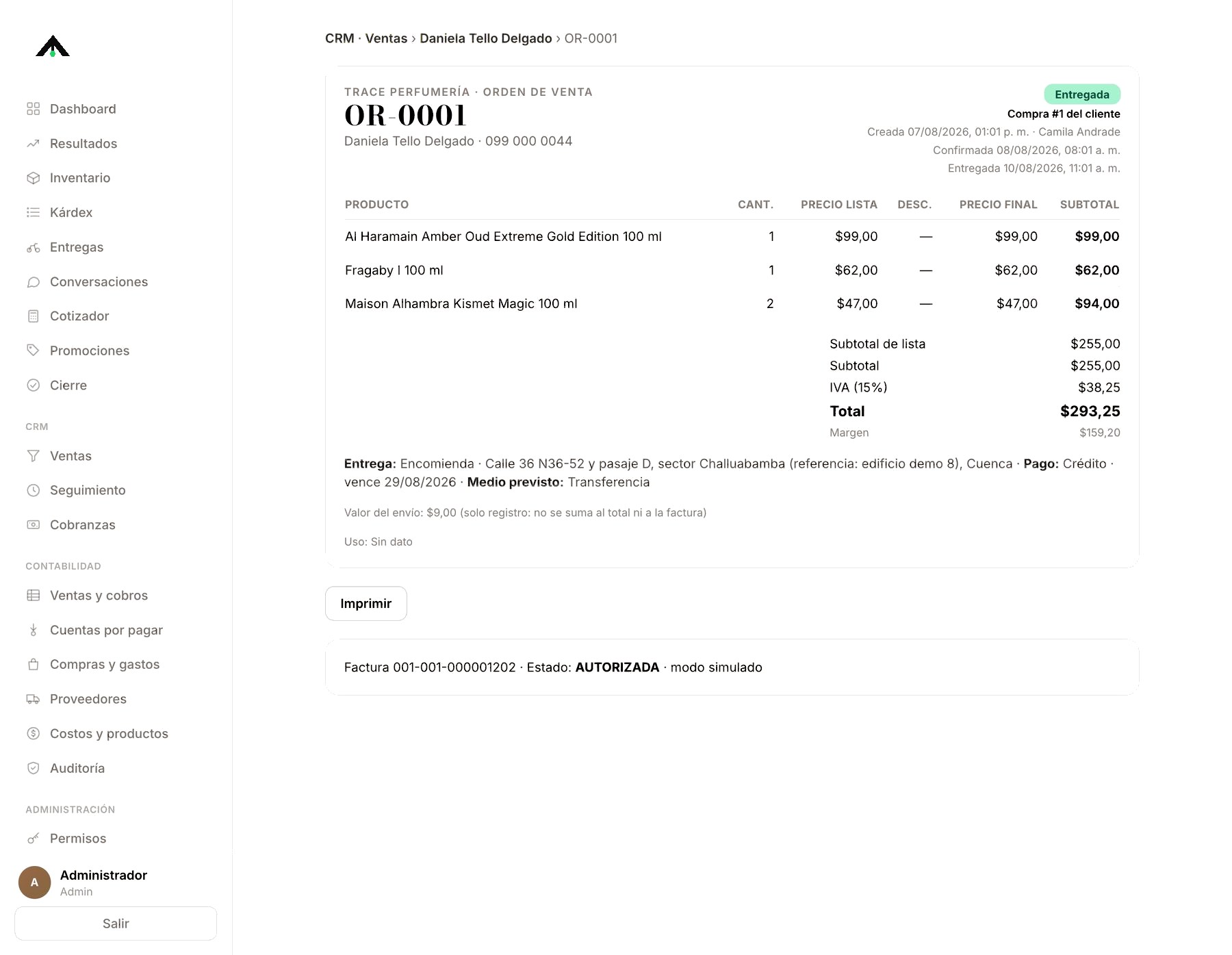Follow the Ventas breadcrumb link
This screenshot has height=955, width=1232.
pos(386,38)
